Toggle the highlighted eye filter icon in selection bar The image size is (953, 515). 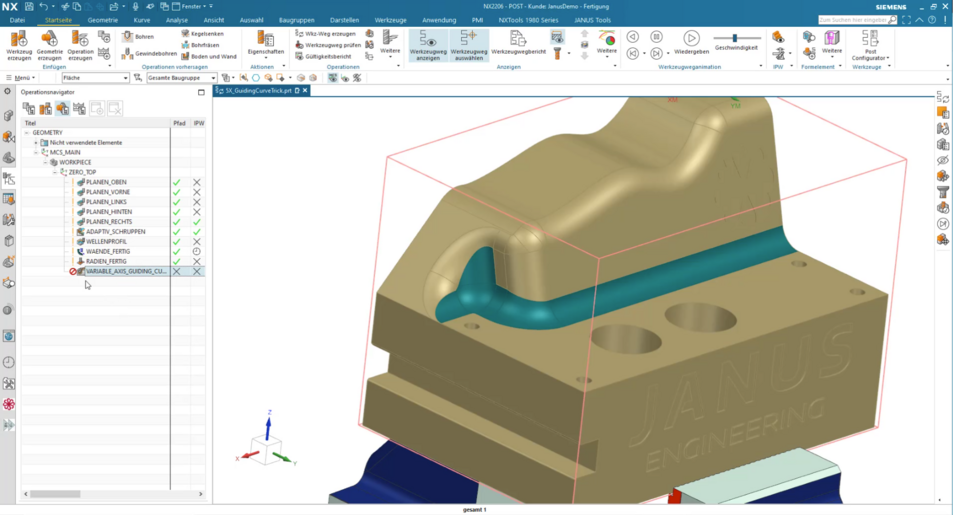click(x=333, y=78)
